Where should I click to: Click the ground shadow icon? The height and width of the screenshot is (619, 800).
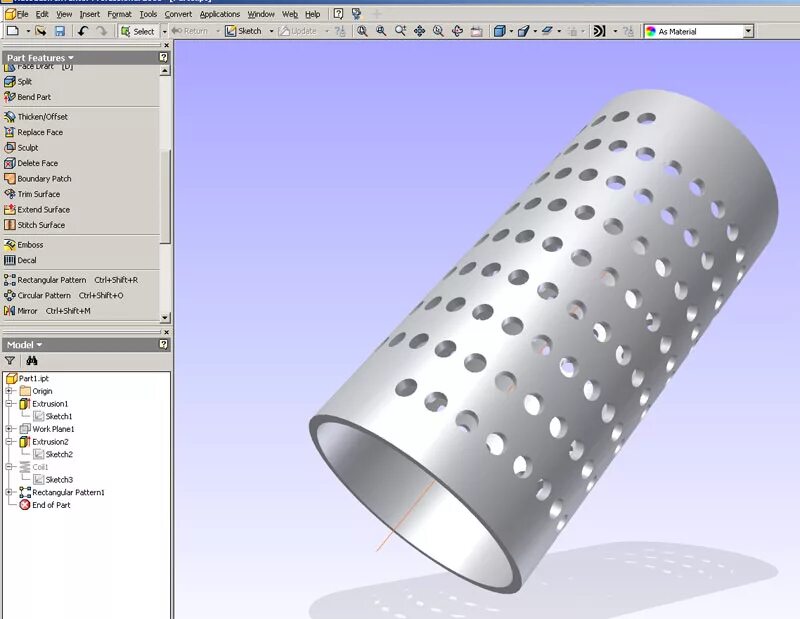[547, 31]
